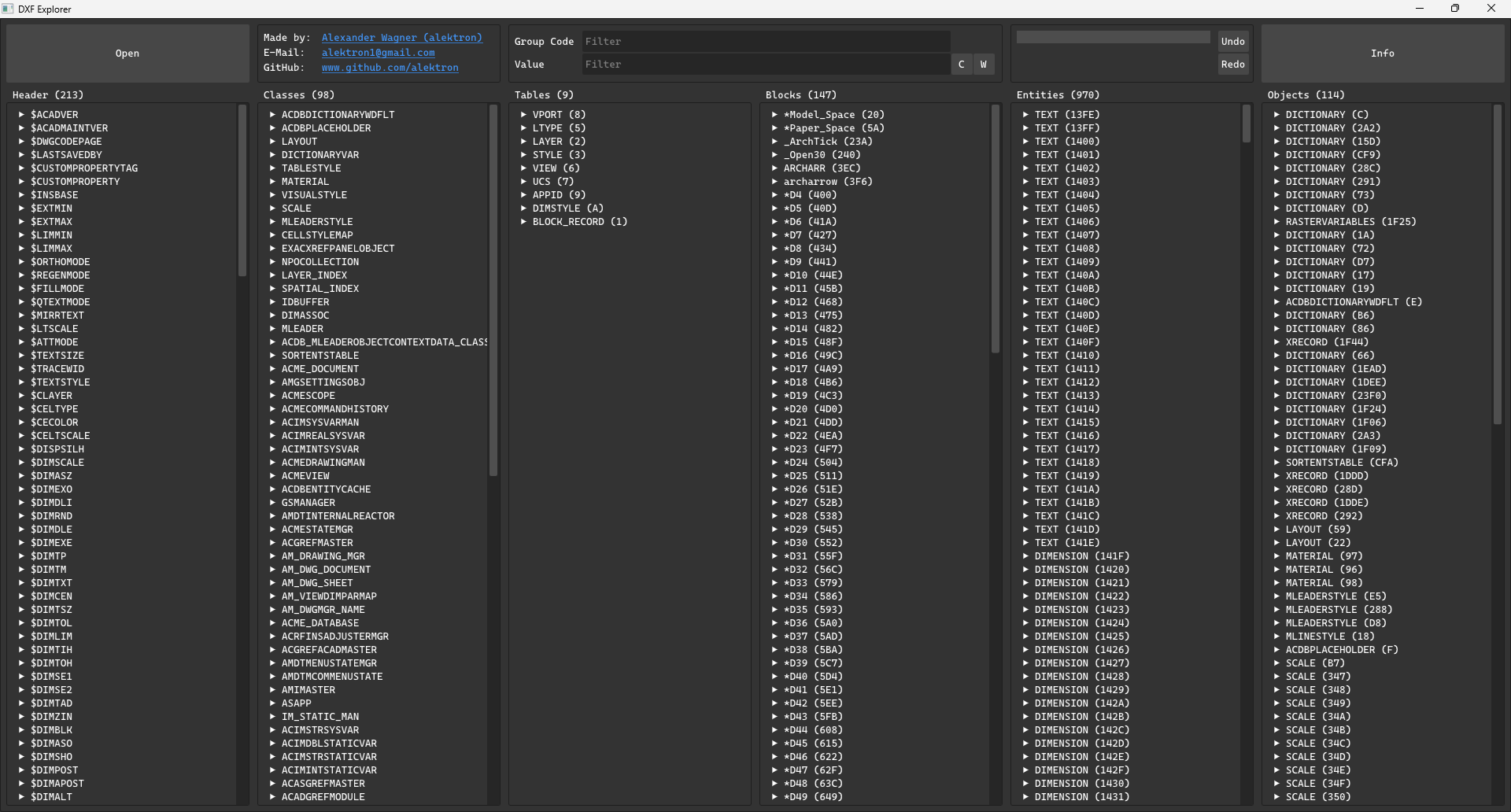
Task: Expand the DICTIONARYVAR class entry
Action: [272, 155]
